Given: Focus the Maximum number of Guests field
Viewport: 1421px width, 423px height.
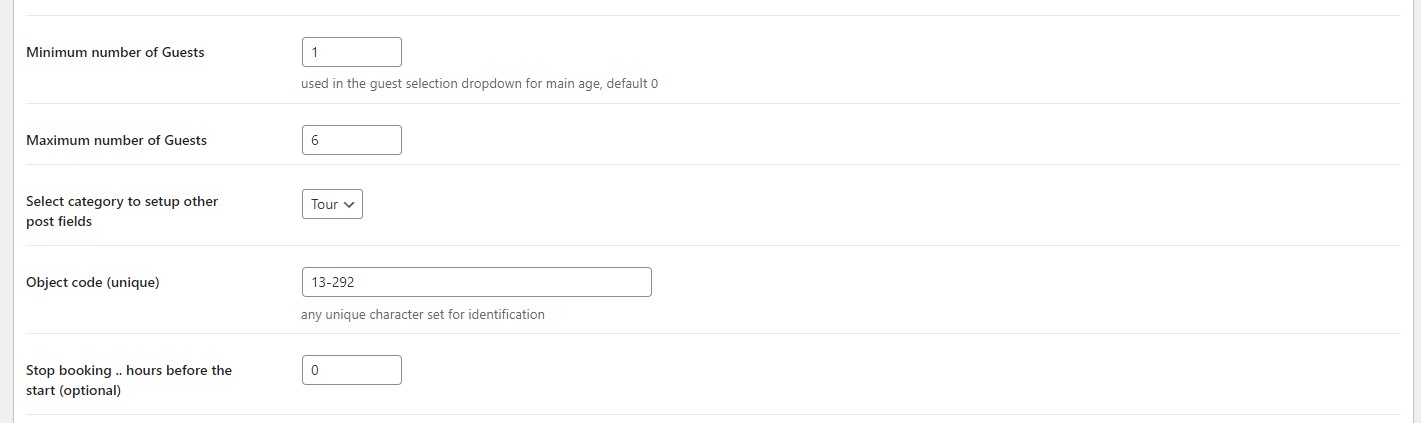Looking at the screenshot, I should tap(351, 140).
